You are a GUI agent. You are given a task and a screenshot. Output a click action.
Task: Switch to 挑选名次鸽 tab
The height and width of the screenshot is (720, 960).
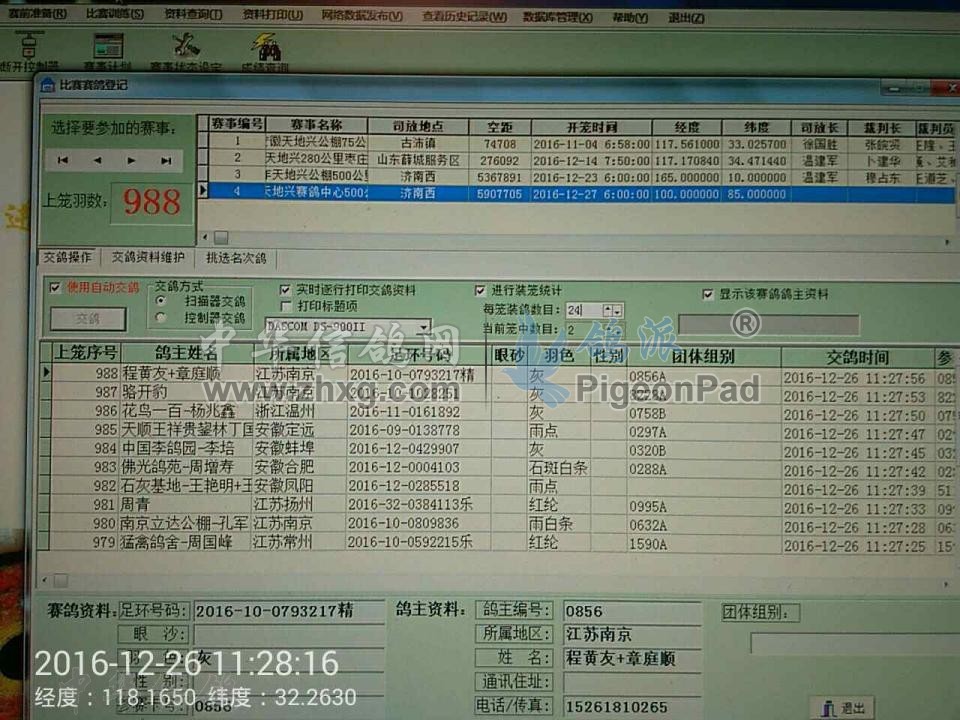[236, 258]
